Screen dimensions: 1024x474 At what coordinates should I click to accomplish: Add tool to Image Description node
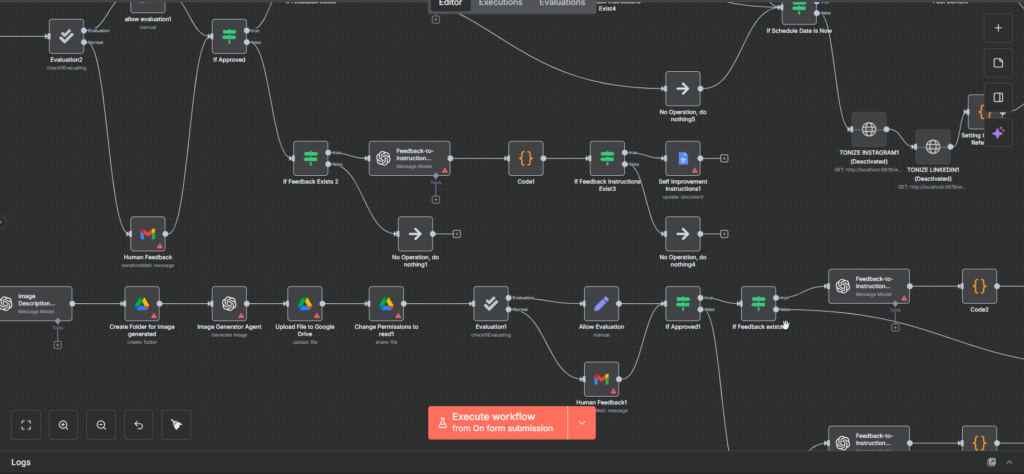click(57, 344)
